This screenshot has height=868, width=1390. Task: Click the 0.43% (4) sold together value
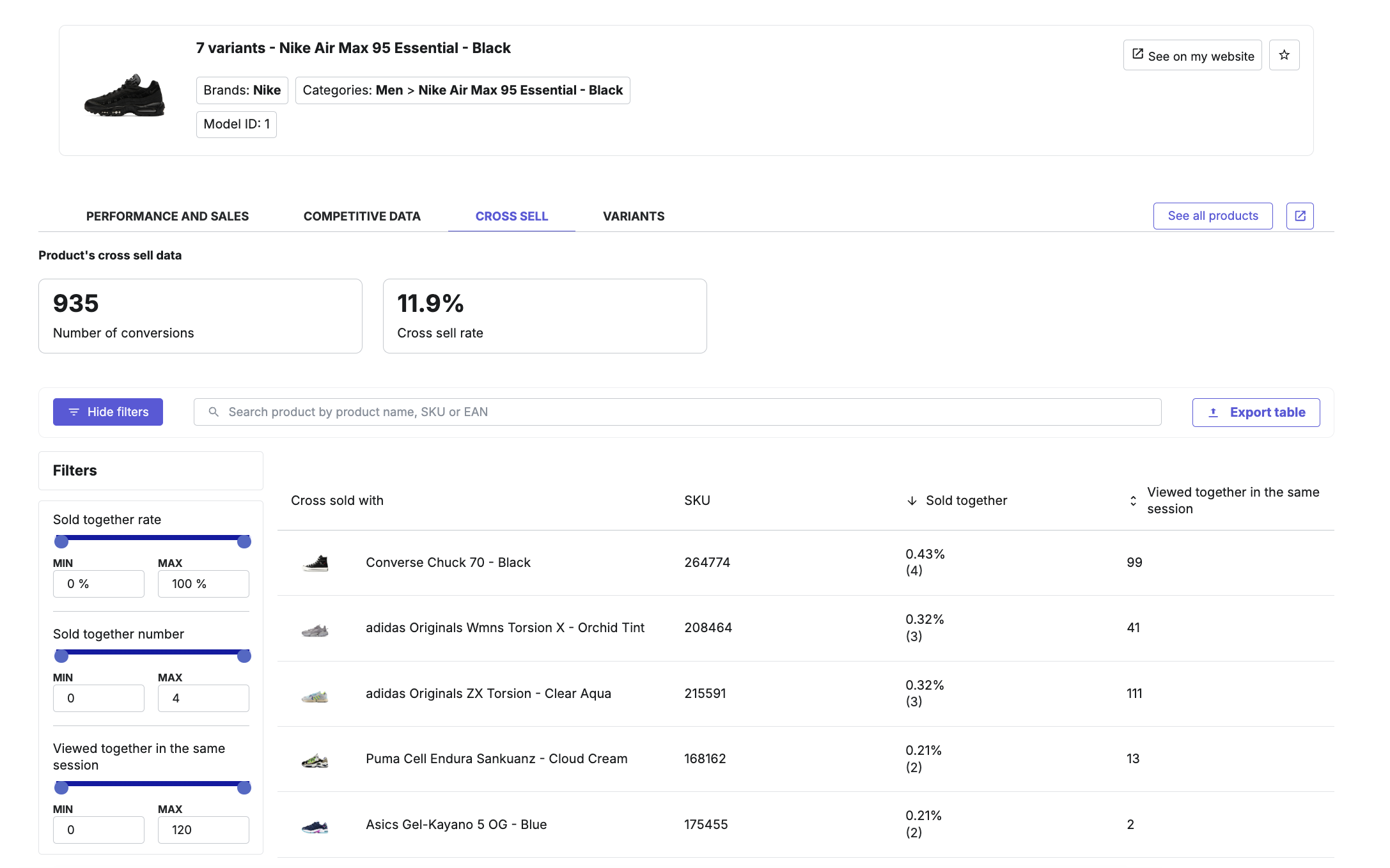(925, 562)
